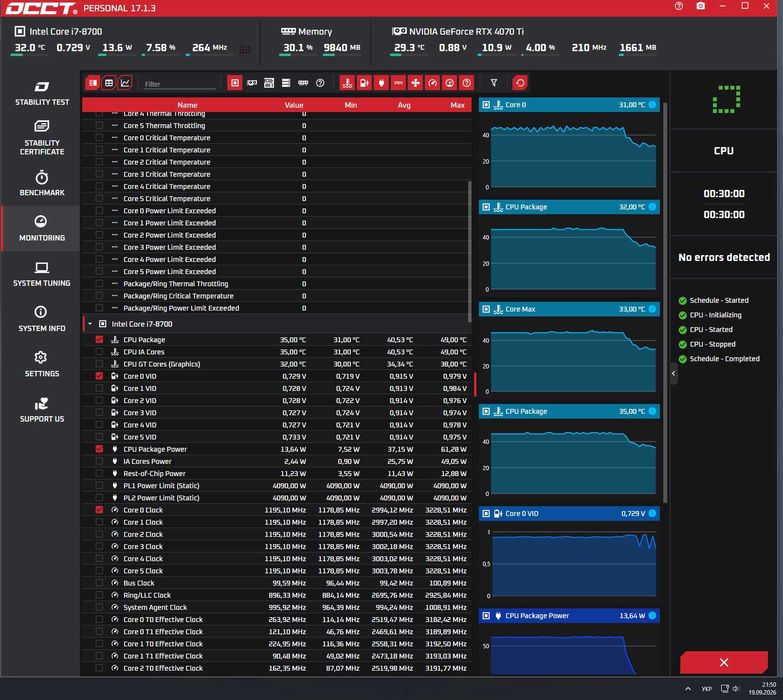This screenshot has width=783, height=700.
Task: Uncheck the Core 0 VID checkbox
Action: pyautogui.click(x=99, y=376)
